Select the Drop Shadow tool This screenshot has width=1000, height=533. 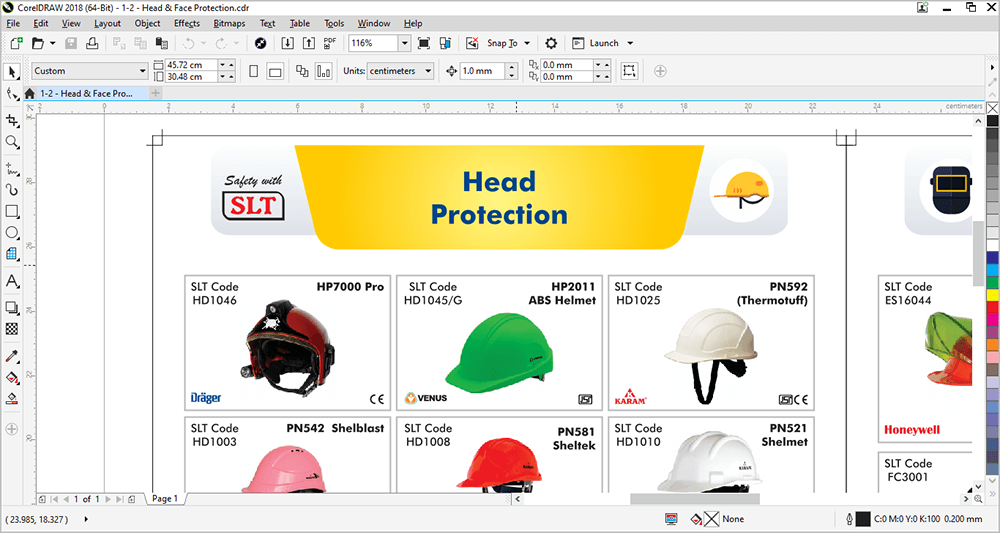pos(12,308)
